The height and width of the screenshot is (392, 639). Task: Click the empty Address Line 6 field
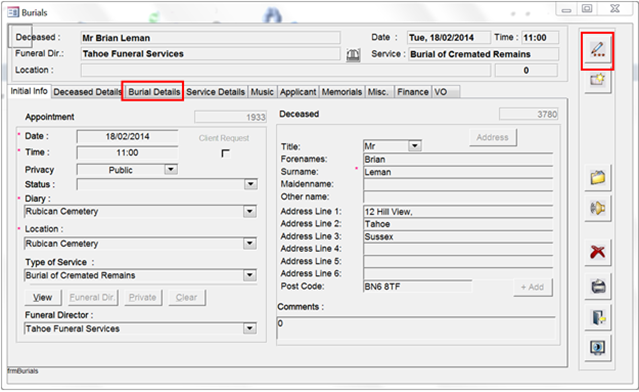(458, 273)
